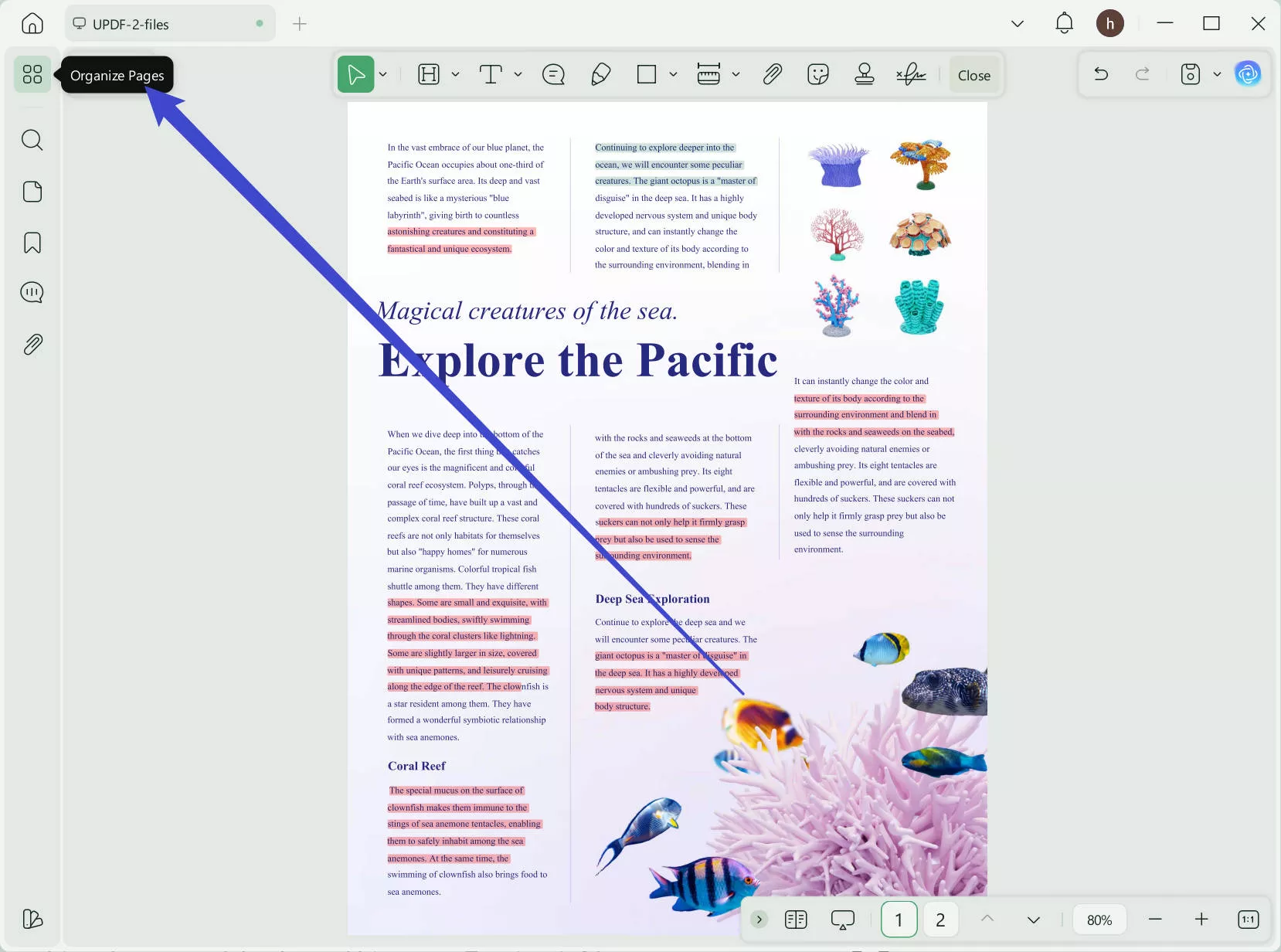Open the Bookmarks panel
The image size is (1281, 952).
[x=32, y=242]
